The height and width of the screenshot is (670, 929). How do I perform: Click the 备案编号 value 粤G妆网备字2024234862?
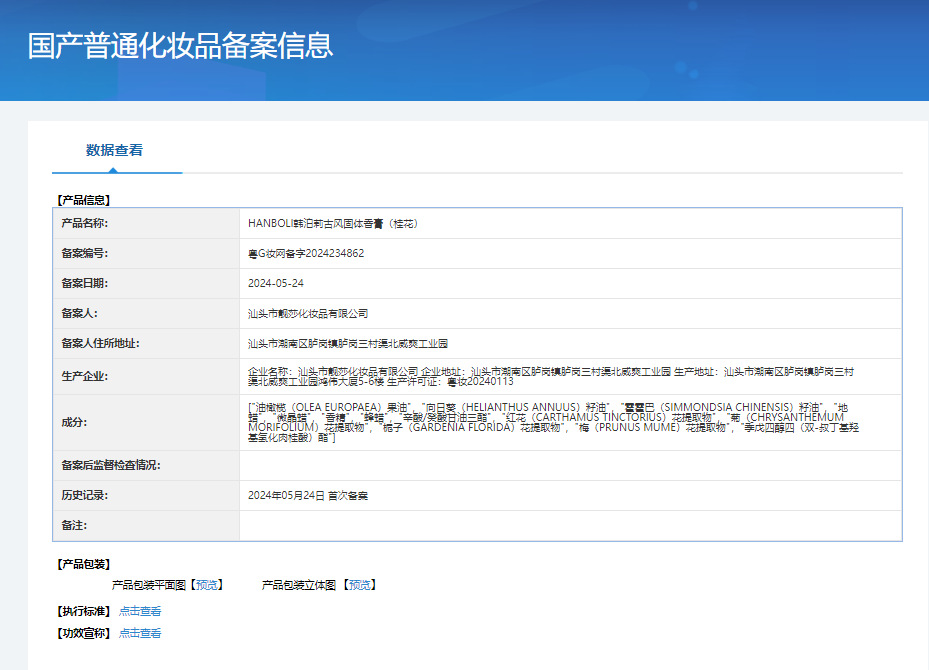tap(306, 254)
